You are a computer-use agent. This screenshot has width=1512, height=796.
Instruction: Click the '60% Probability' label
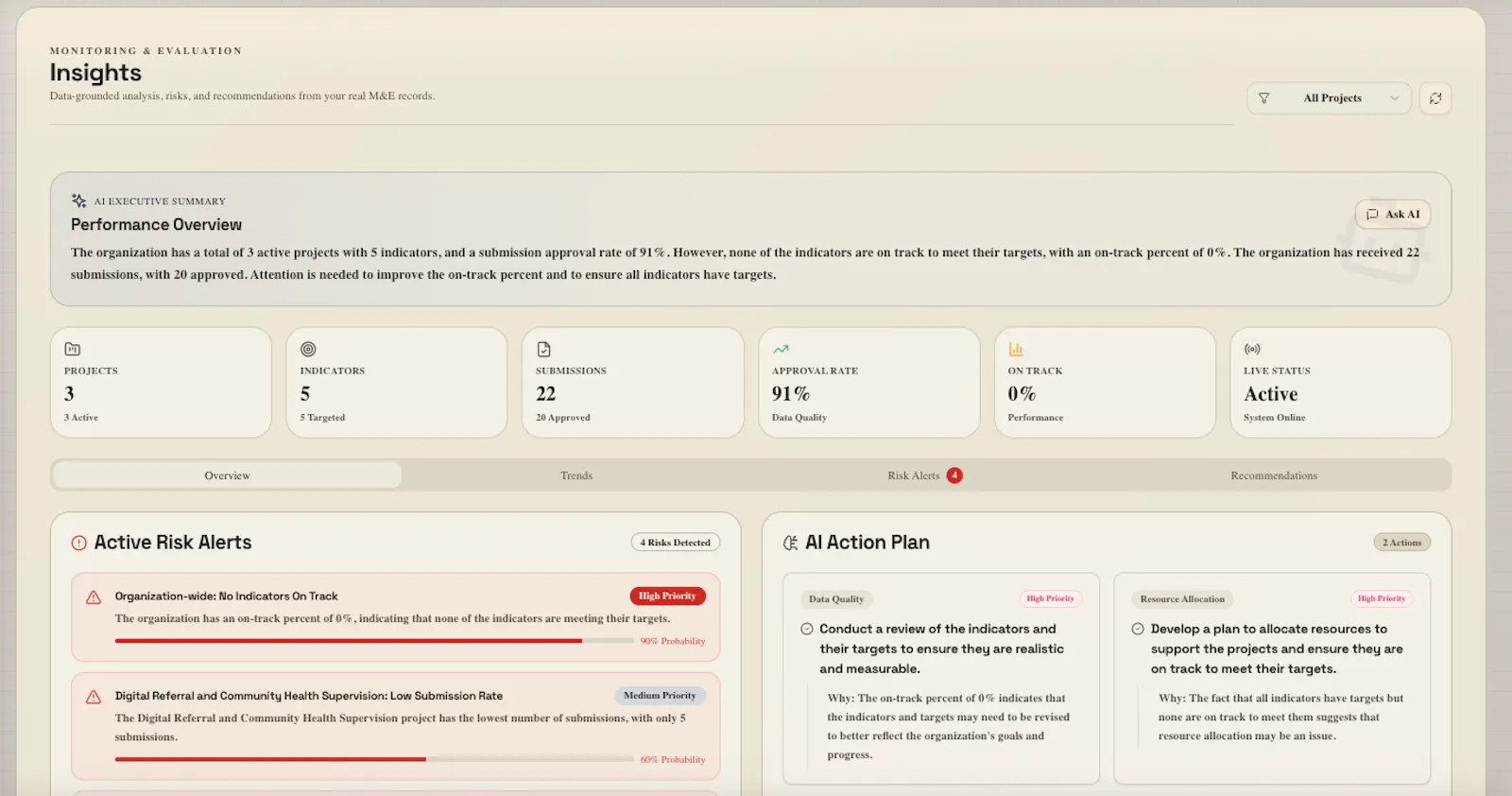[673, 760]
